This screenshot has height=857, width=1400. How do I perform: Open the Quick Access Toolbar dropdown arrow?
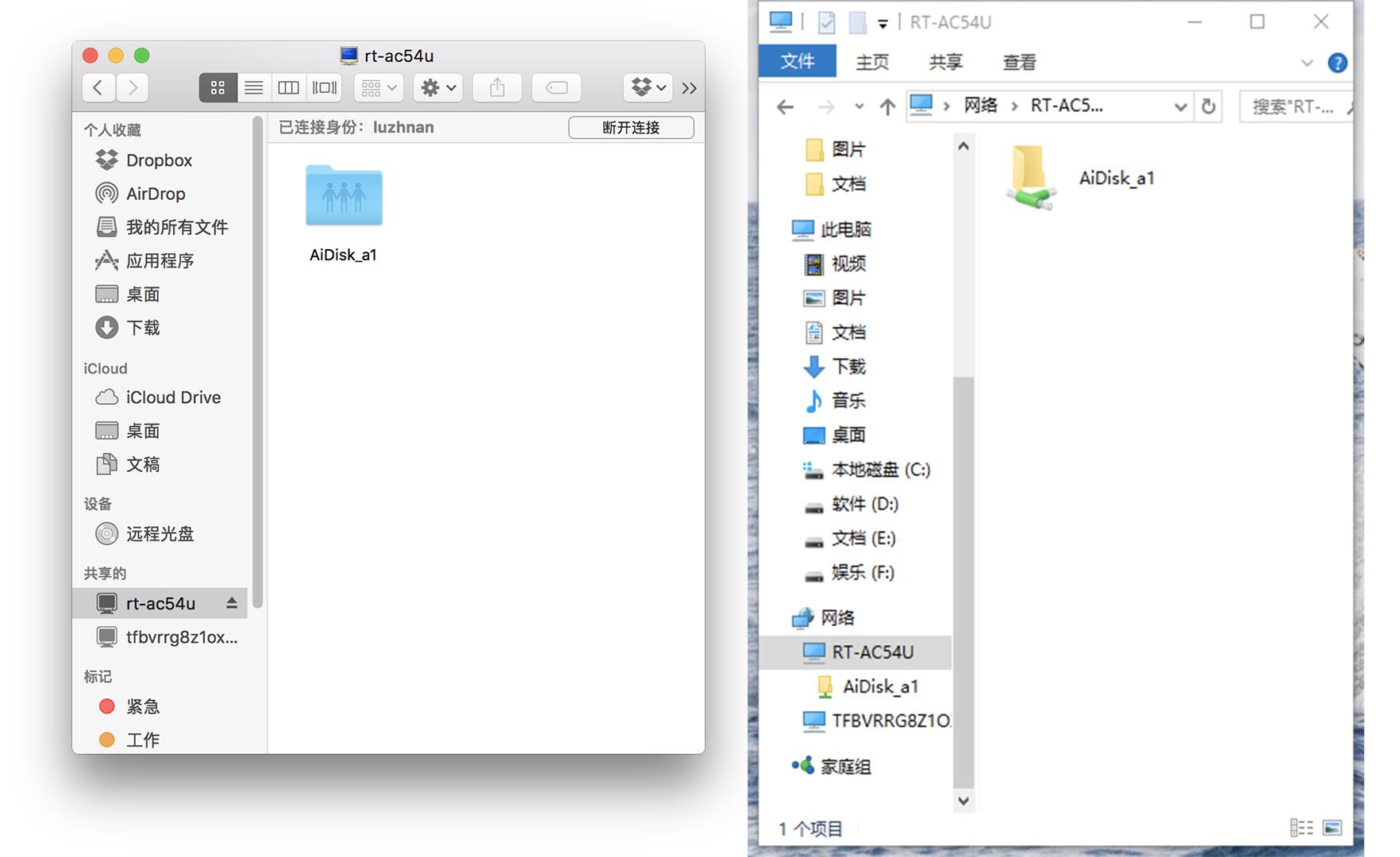pos(883,22)
